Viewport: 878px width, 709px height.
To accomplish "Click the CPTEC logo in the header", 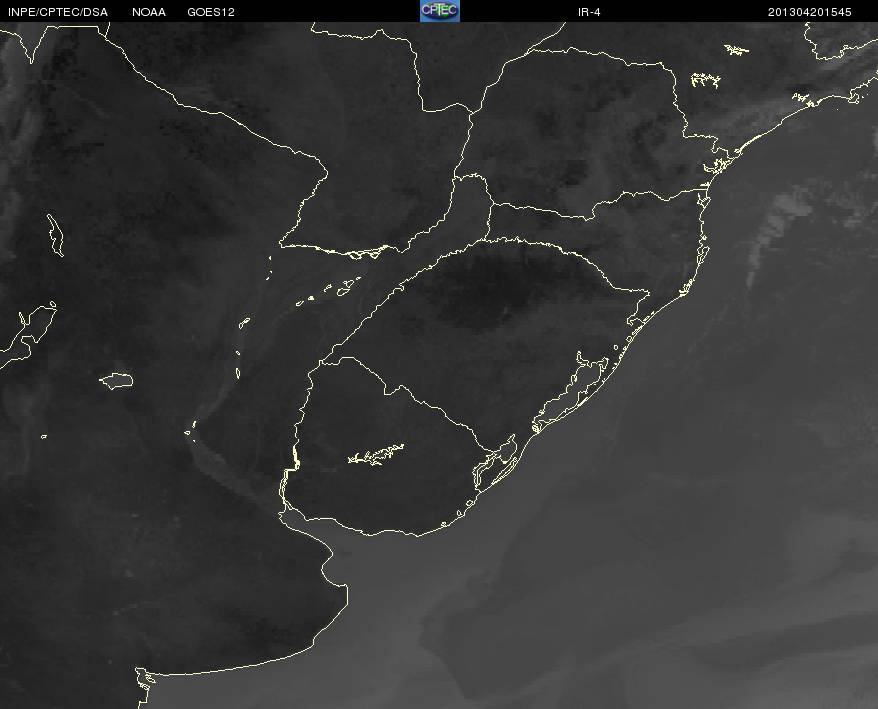I will [x=440, y=11].
